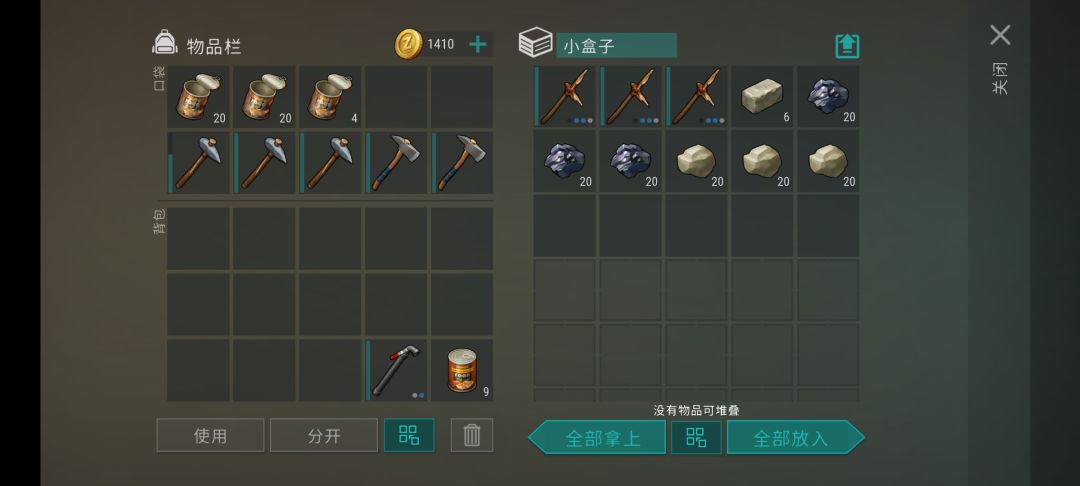1080x486 pixels.
Task: Select the opened can stack of 4
Action: (x=330, y=96)
